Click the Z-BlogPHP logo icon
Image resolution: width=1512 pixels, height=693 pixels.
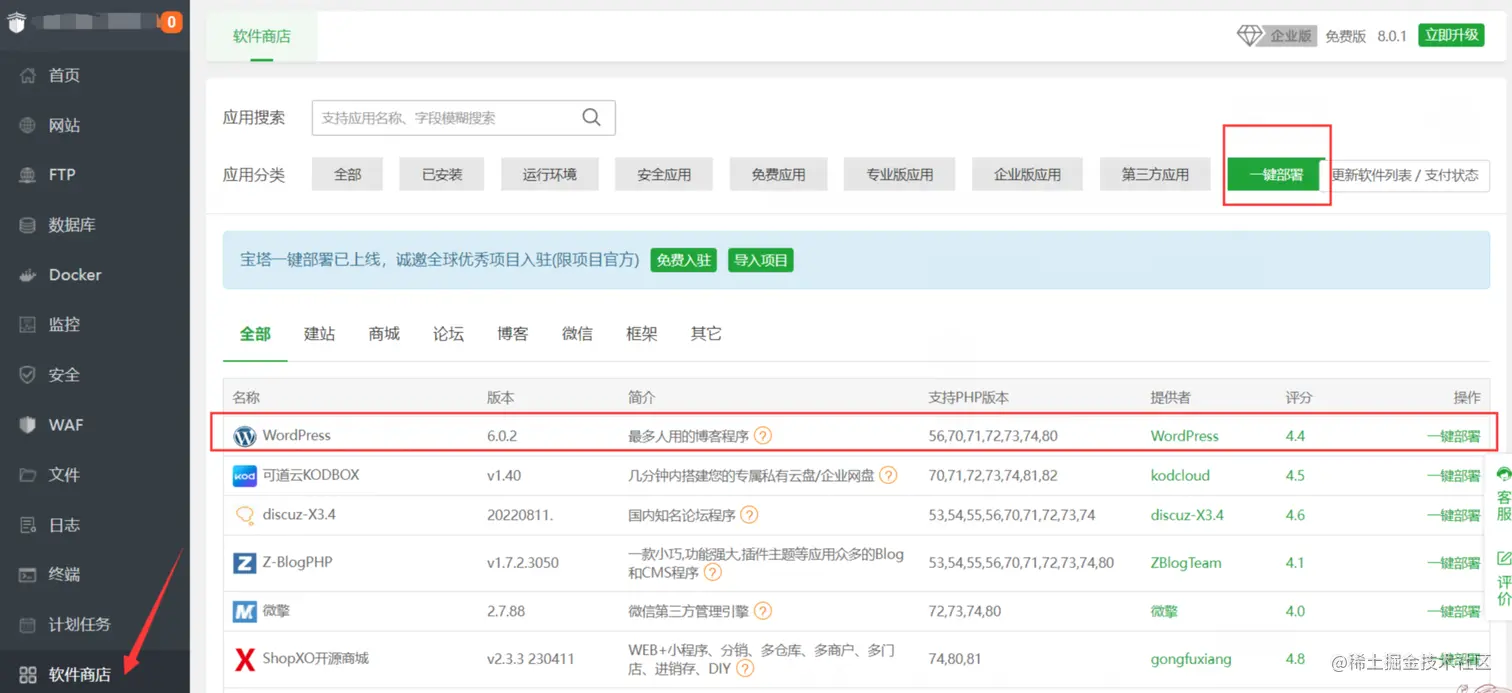pos(244,563)
